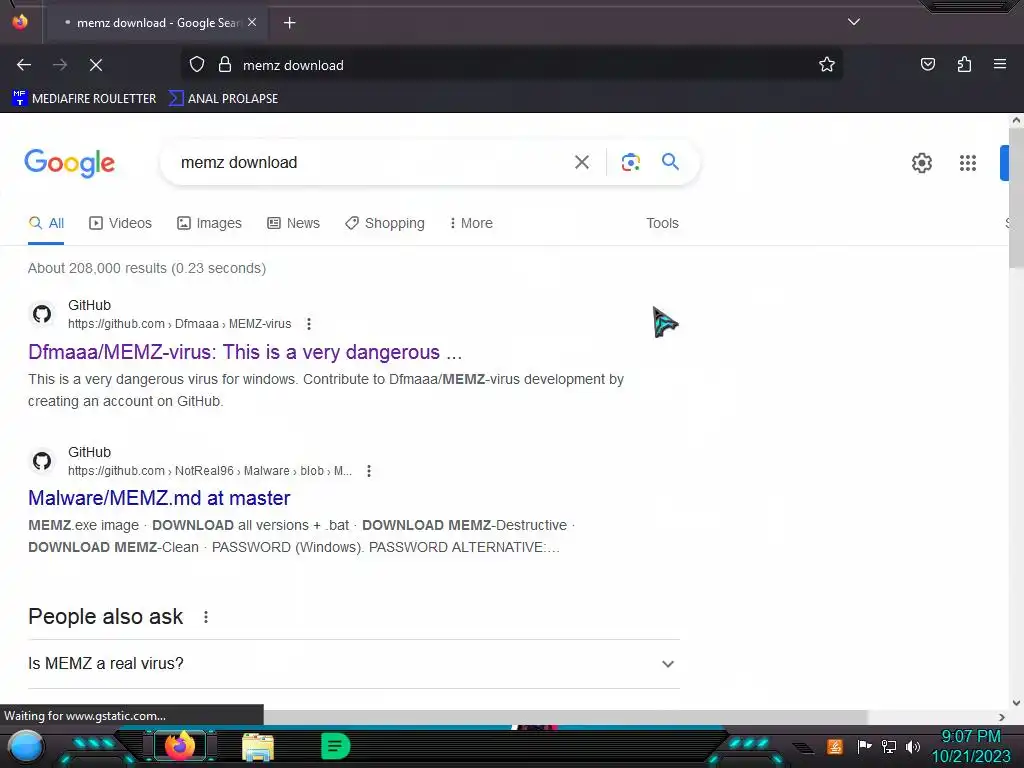Click the scroll up arrow
This screenshot has width=1024, height=768.
point(1016,120)
